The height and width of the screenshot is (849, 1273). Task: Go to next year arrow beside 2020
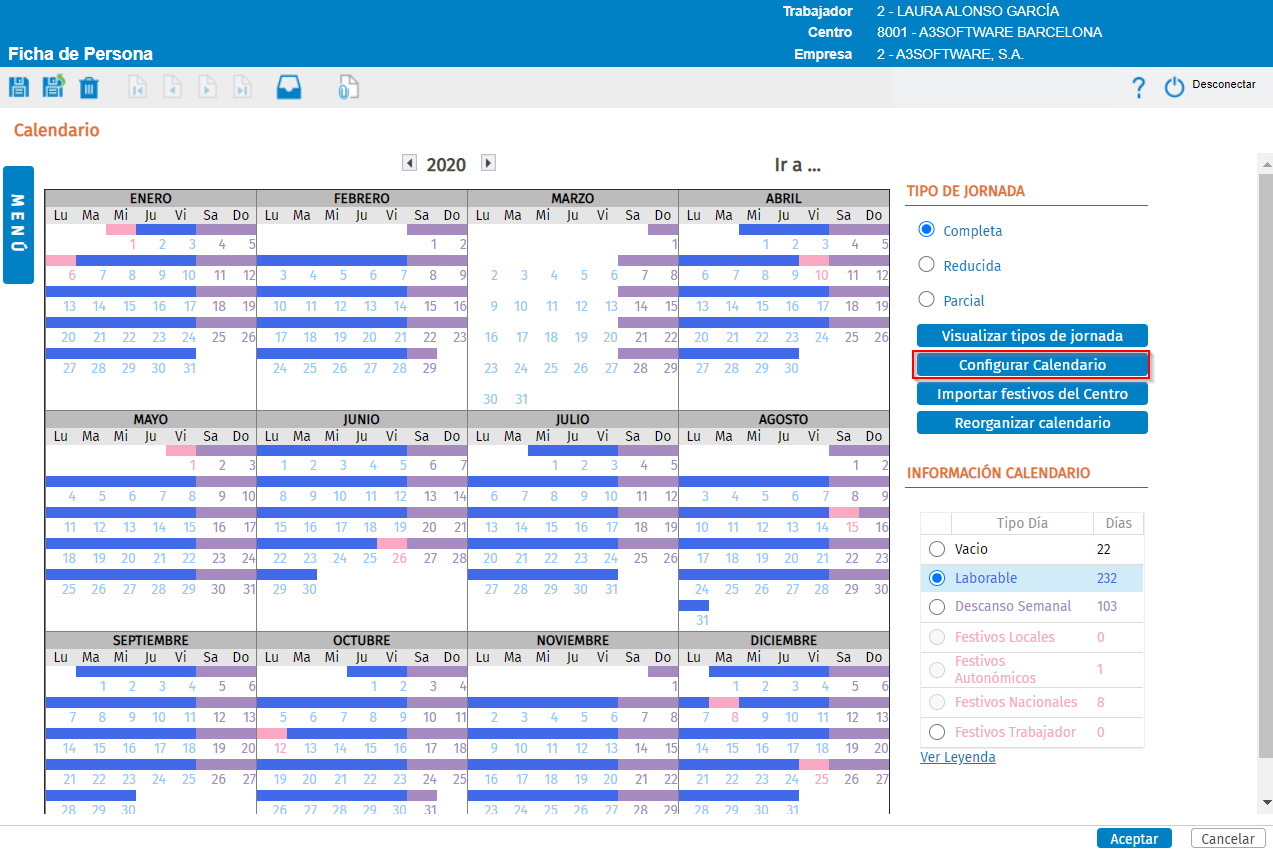(488, 162)
